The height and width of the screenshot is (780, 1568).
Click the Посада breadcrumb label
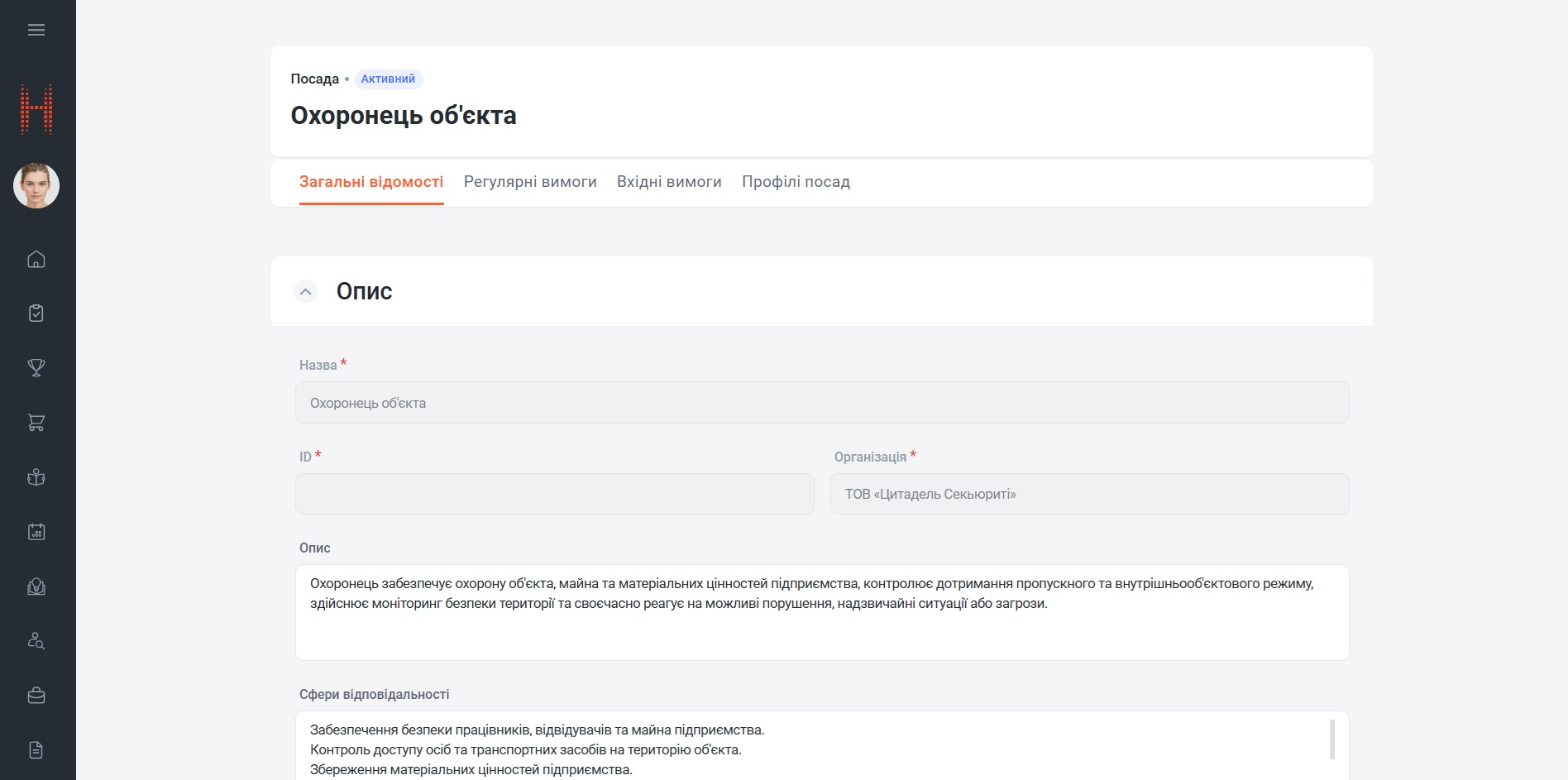point(315,79)
